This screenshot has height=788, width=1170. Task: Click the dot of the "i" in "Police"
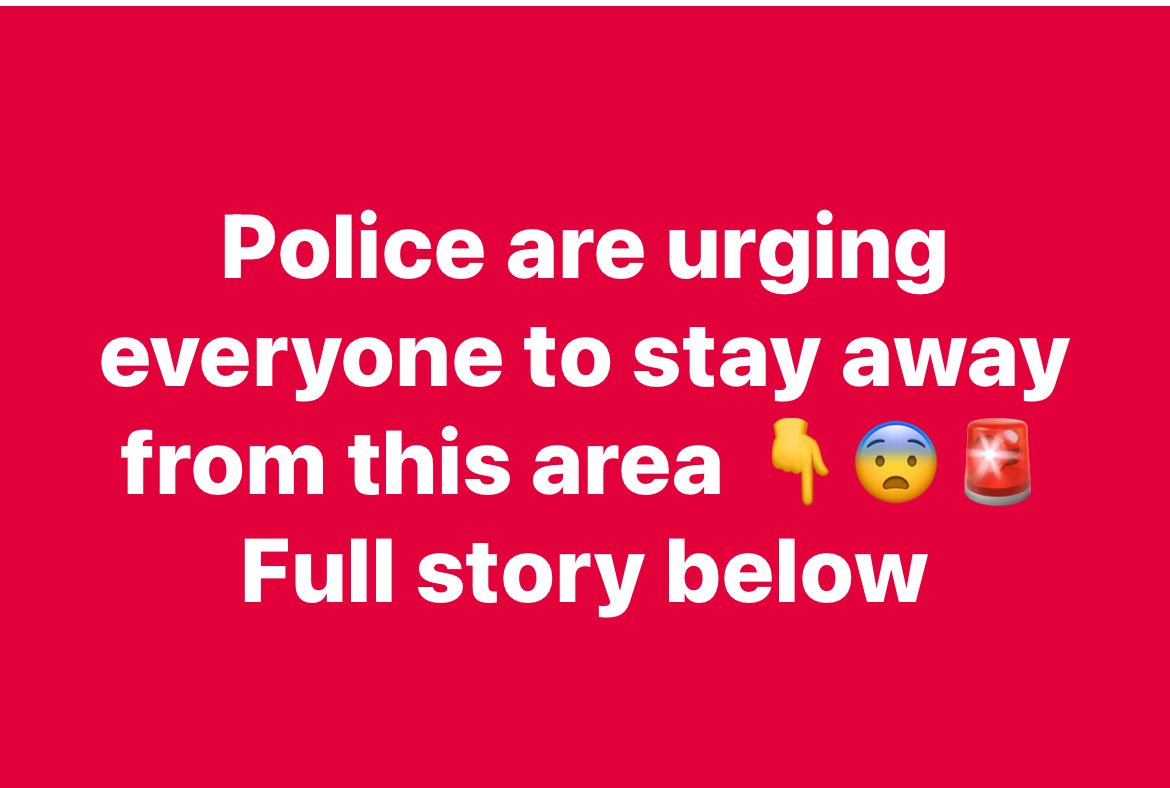tap(368, 217)
